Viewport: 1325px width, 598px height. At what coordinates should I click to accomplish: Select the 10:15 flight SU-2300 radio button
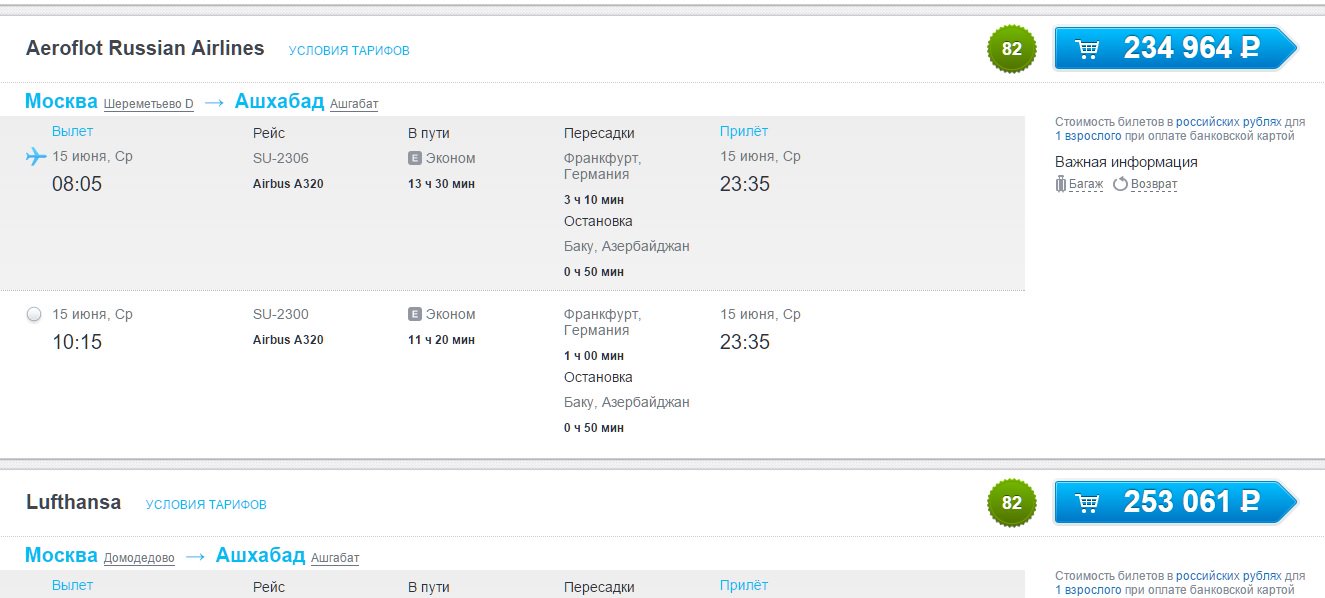coord(34,315)
